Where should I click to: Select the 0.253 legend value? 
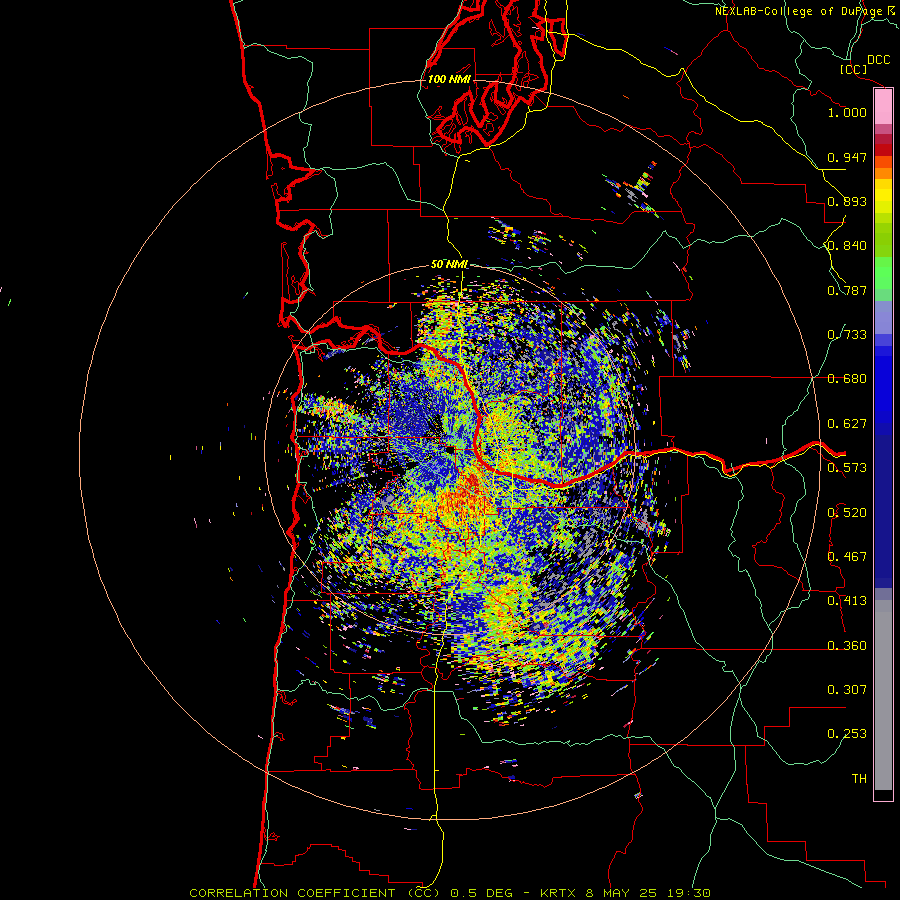point(847,734)
